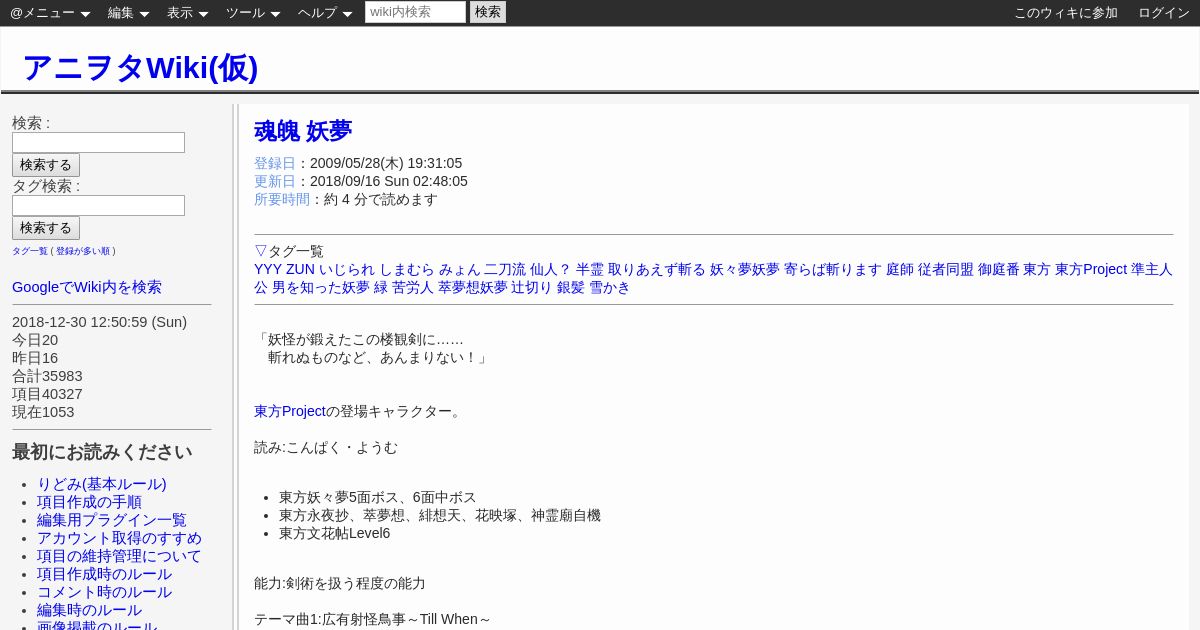This screenshot has height=630, width=1200.
Task: Open 項目の維持管理について link
Action: (x=119, y=556)
